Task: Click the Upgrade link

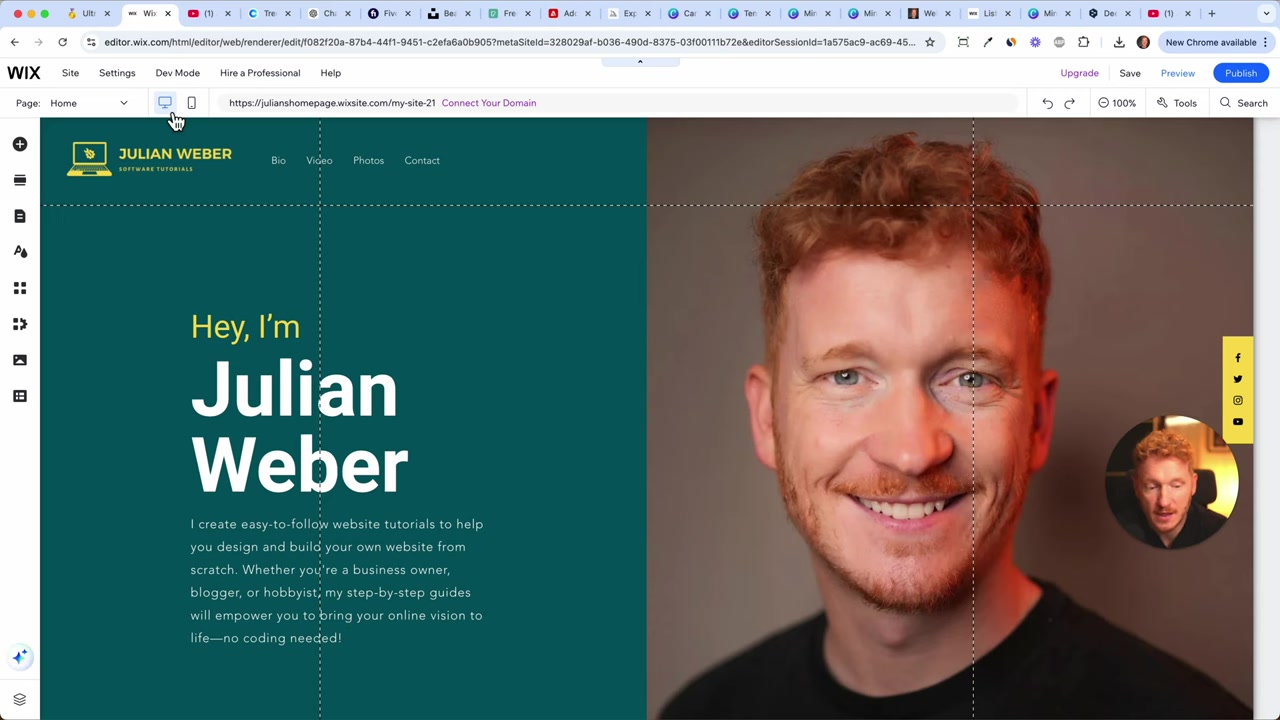Action: (1079, 73)
